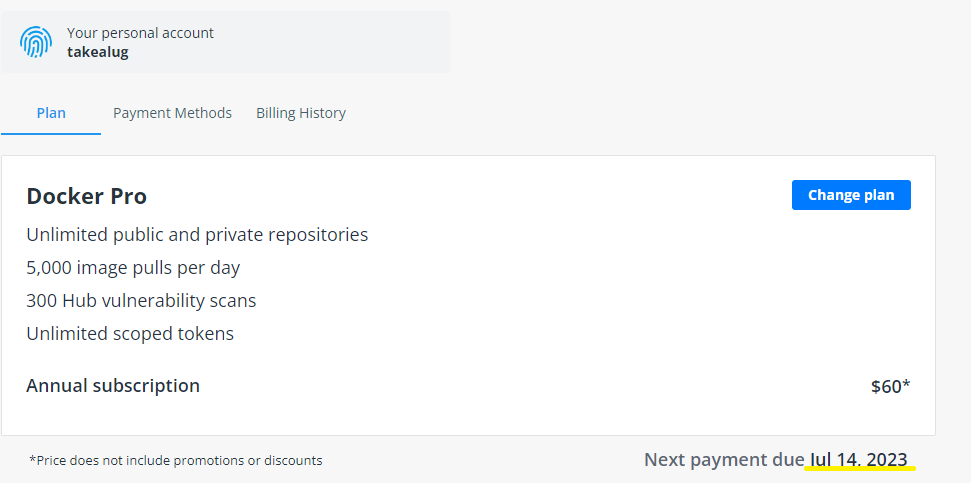Screen dimensions: 972x485
Task: Click the fingerprint account icon
Action: [x=36, y=42]
